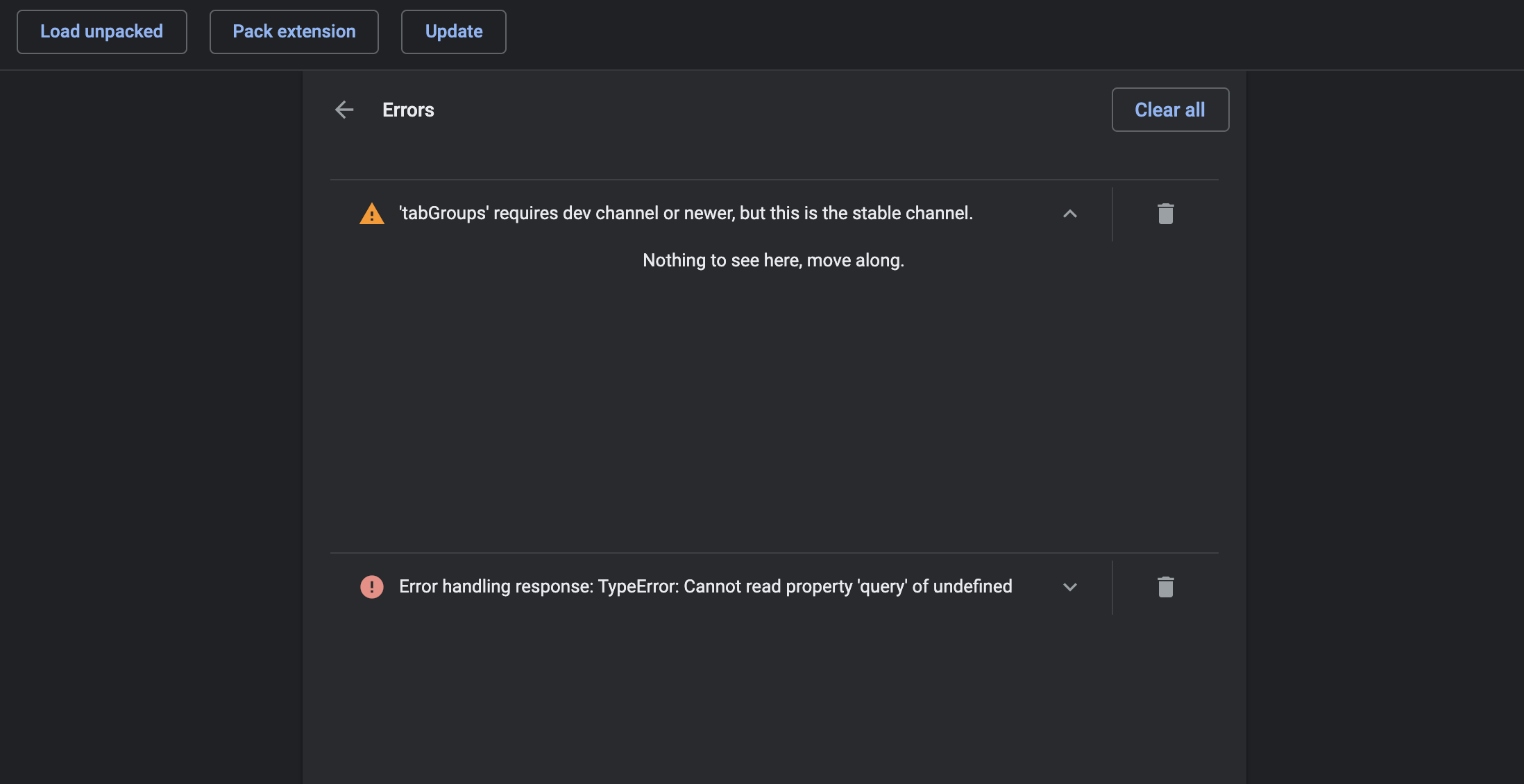This screenshot has width=1524, height=784.
Task: Click the chevron on the stable channel warning
Action: (1070, 214)
